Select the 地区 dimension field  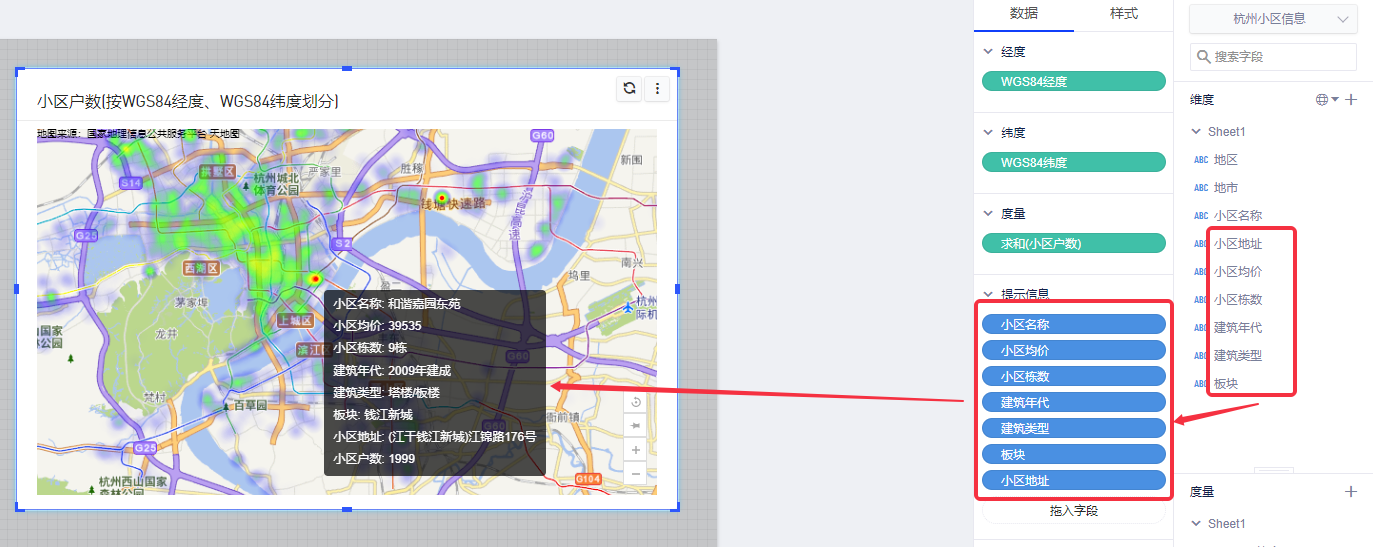tap(1225, 159)
